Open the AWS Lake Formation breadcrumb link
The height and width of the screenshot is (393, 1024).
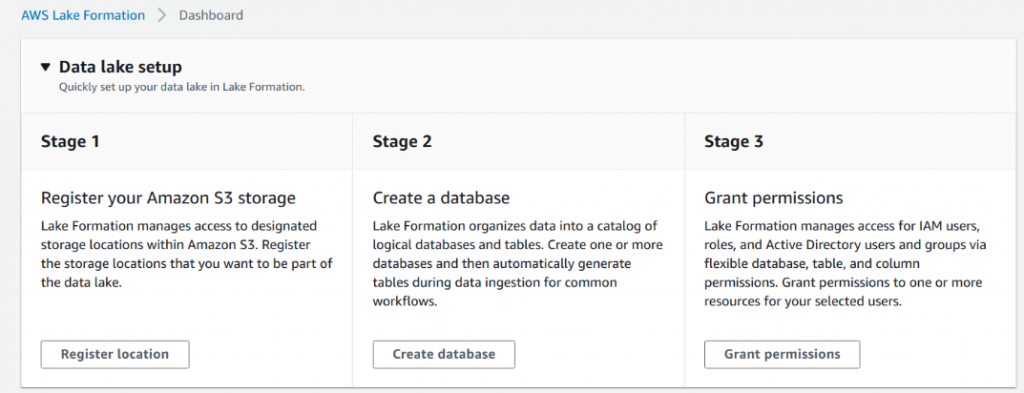pos(83,15)
